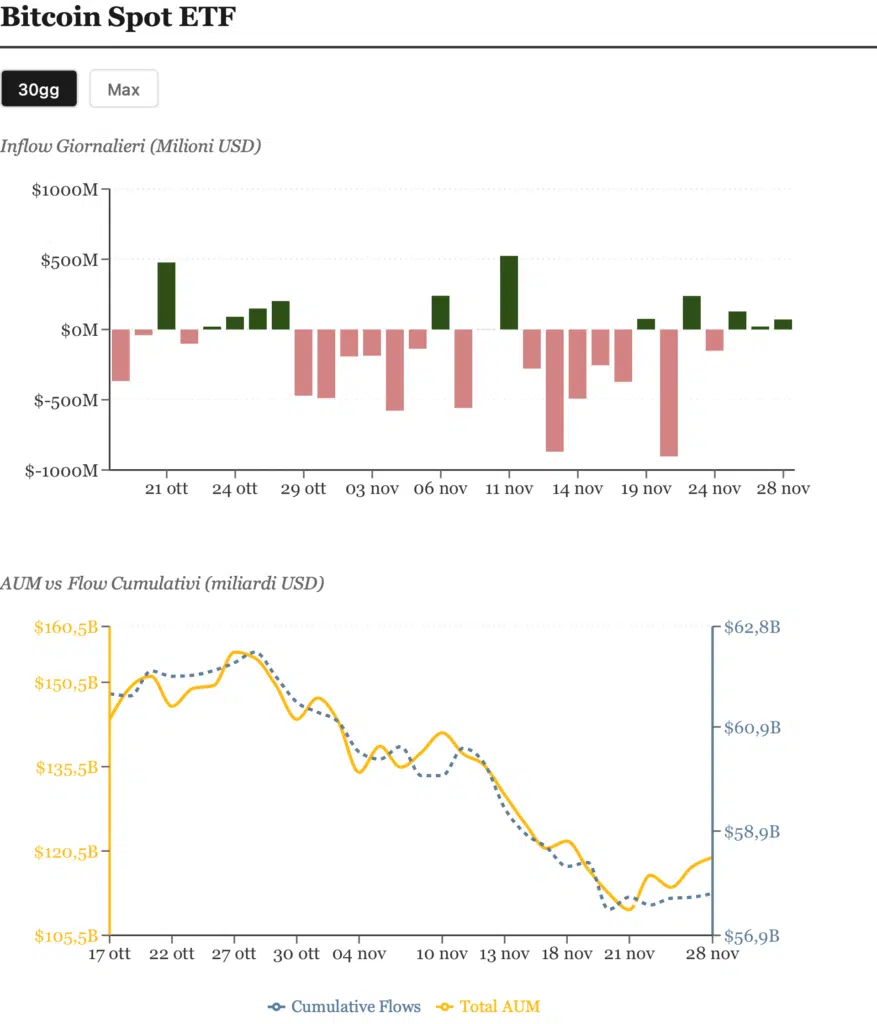Click the green inflow bar above 21 ott
The height and width of the screenshot is (1024, 877).
166,295
